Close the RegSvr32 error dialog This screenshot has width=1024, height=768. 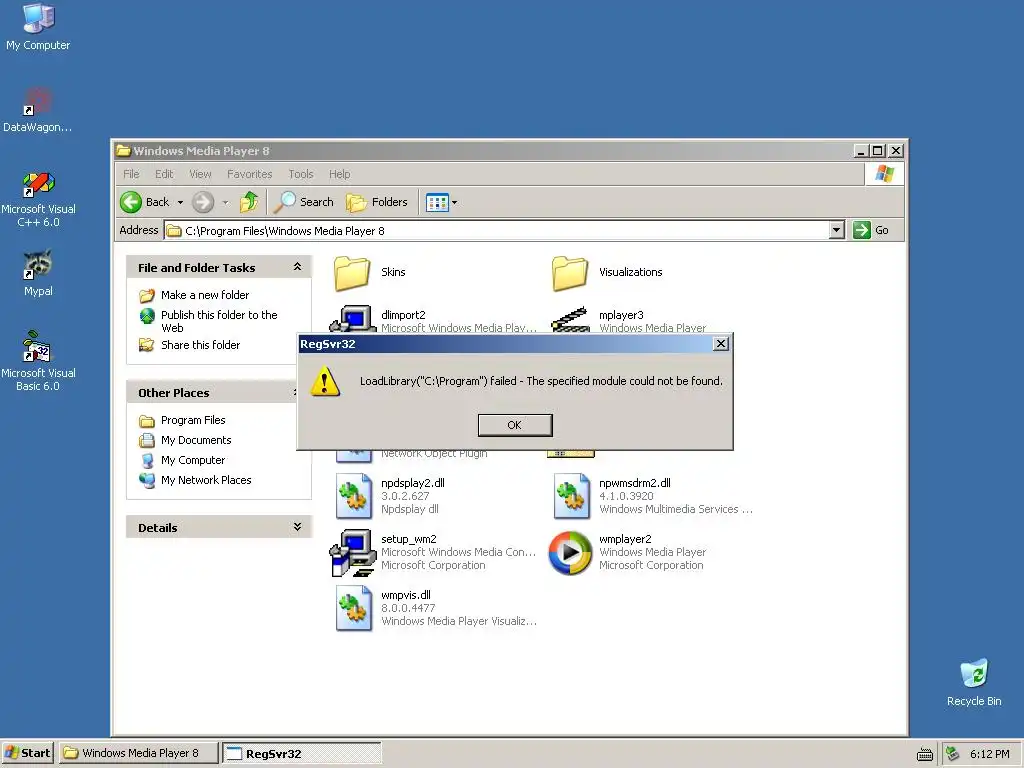tap(720, 344)
